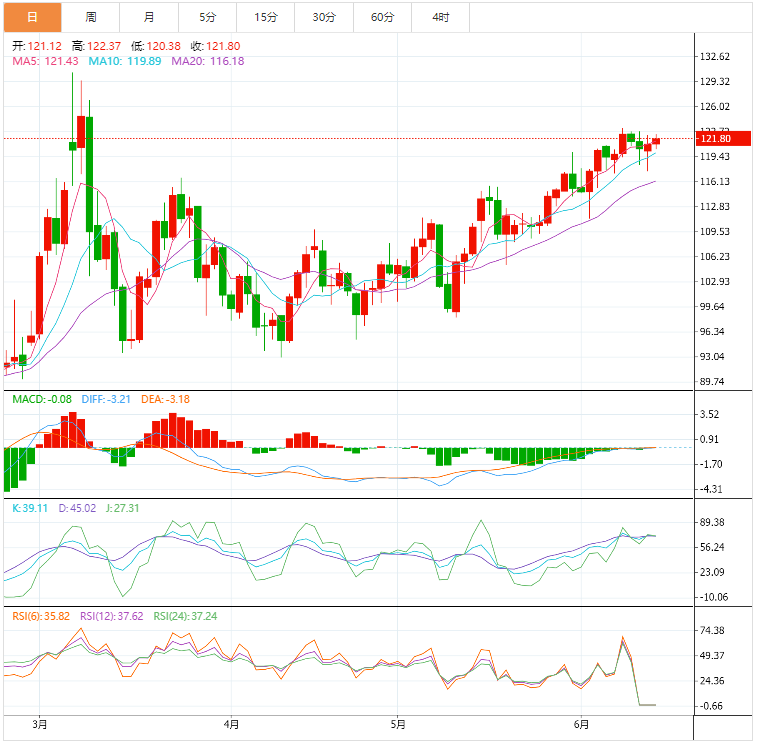Open the 5分 timeframe tab

pos(207,17)
